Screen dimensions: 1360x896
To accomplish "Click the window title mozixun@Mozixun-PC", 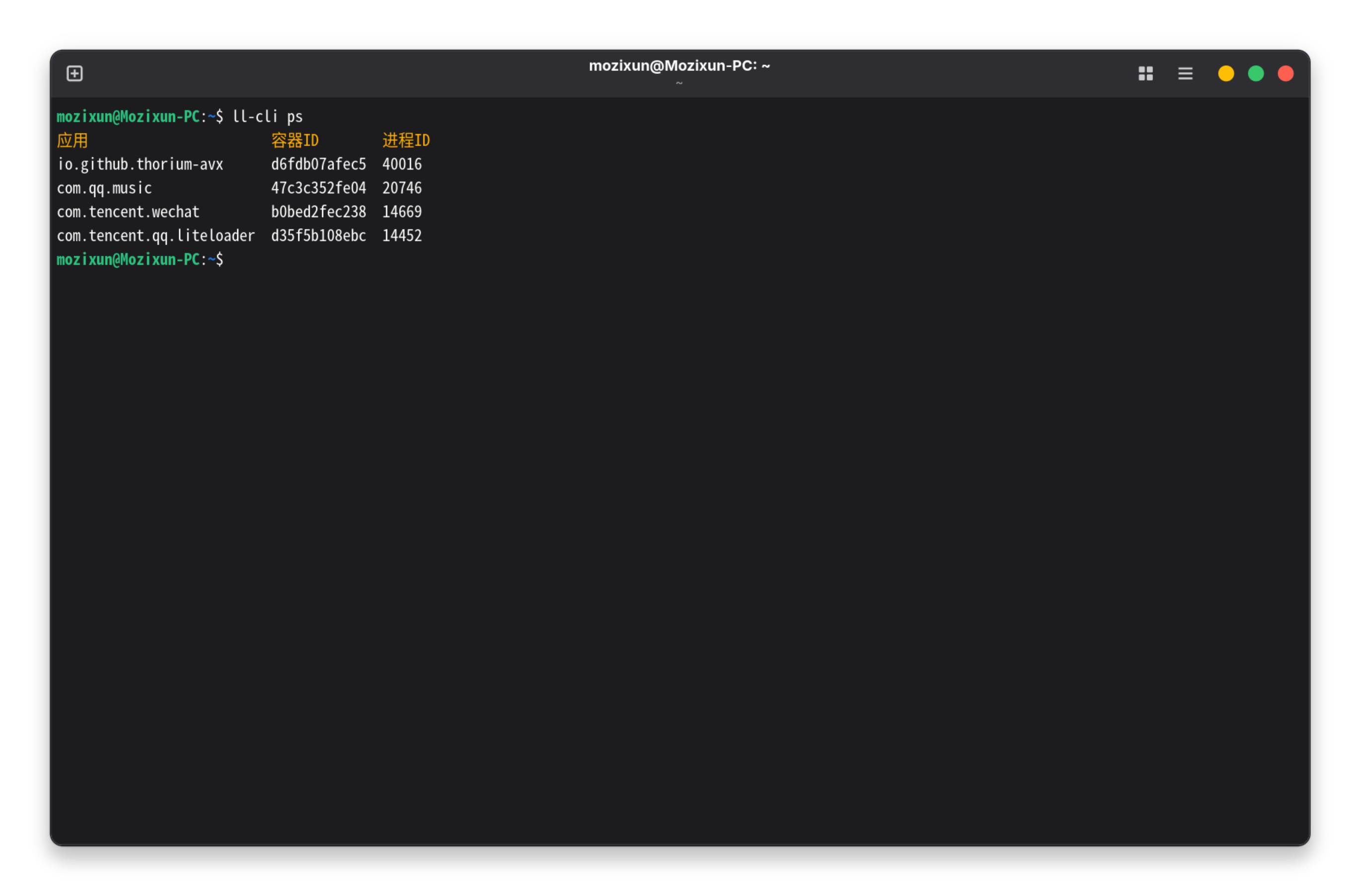I will tap(679, 66).
